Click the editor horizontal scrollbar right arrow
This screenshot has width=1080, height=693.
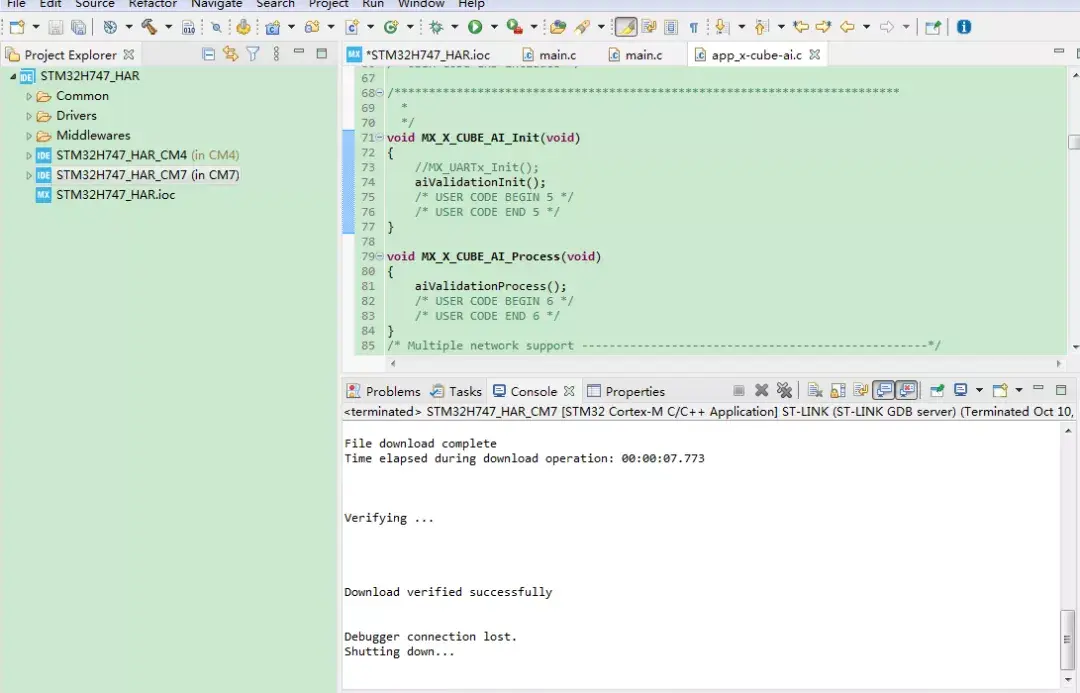(1059, 363)
